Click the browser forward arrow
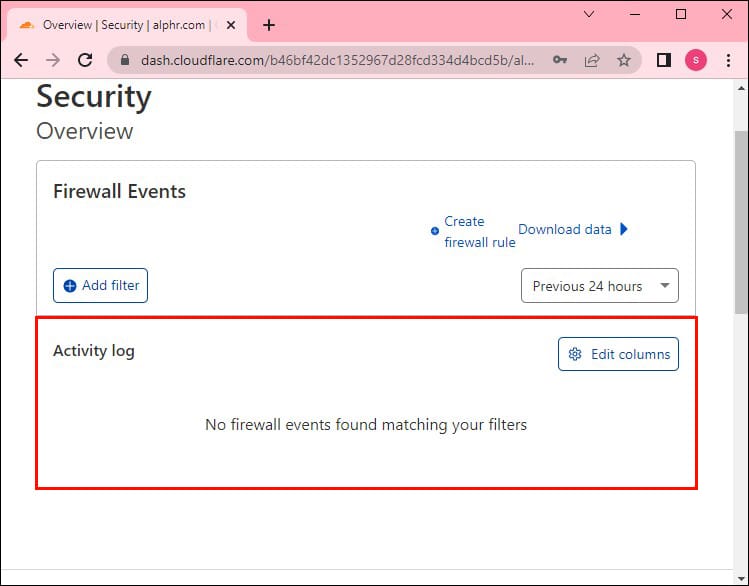Image resolution: width=749 pixels, height=586 pixels. [x=52, y=60]
